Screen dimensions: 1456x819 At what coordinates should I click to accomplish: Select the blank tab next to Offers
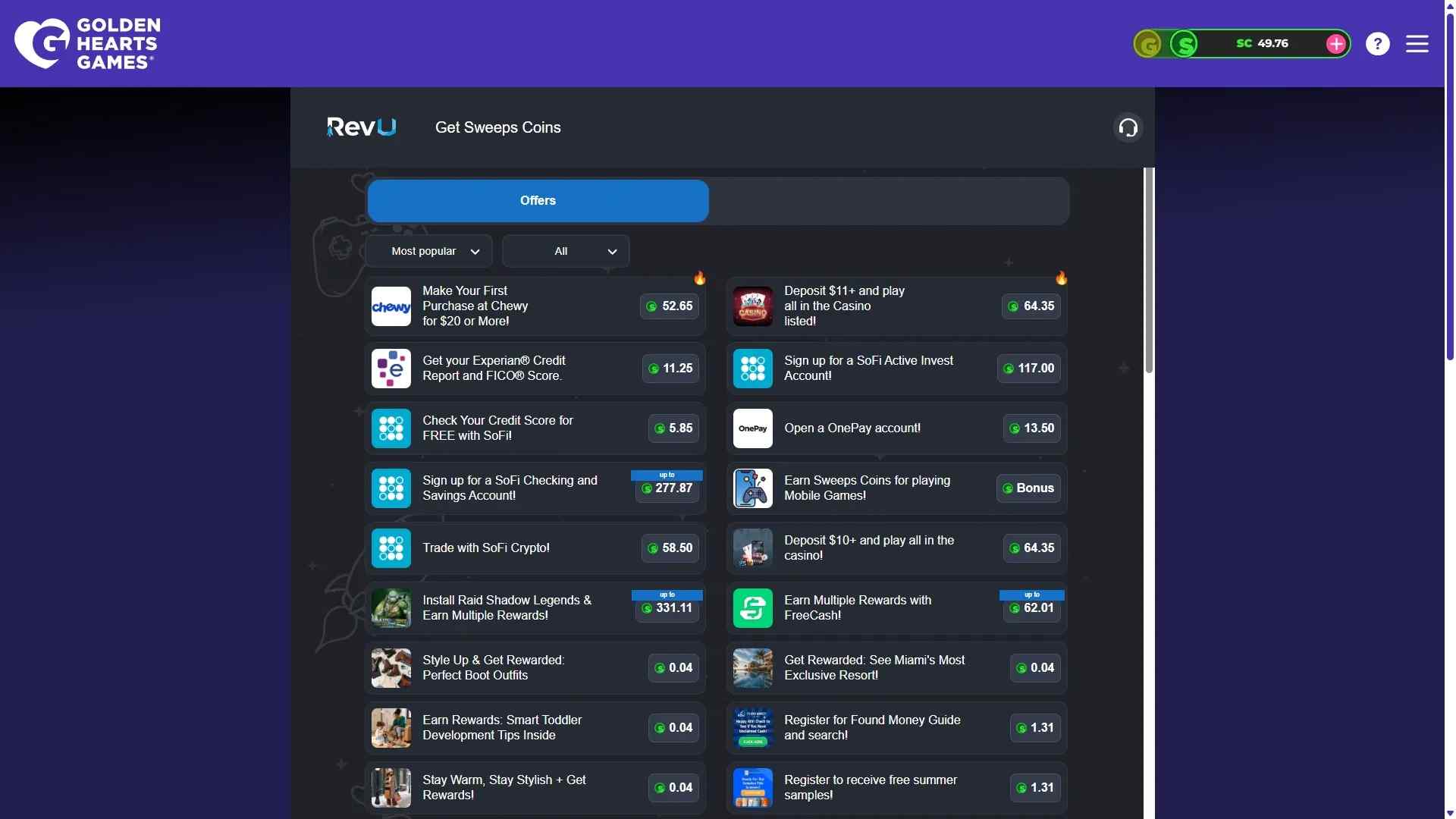click(888, 201)
